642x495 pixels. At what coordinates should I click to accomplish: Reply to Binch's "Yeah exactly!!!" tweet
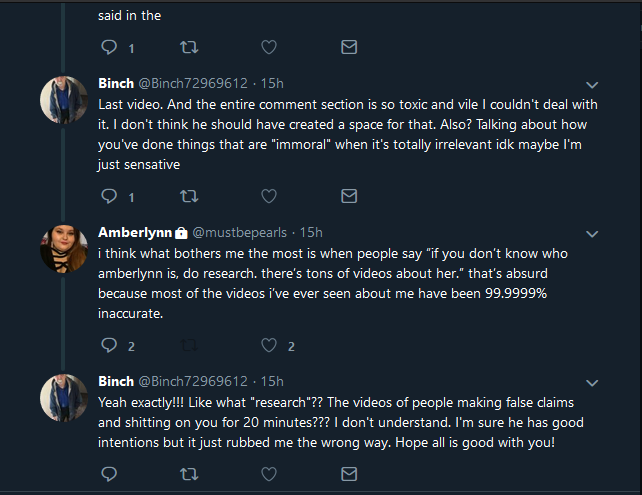click(109, 474)
